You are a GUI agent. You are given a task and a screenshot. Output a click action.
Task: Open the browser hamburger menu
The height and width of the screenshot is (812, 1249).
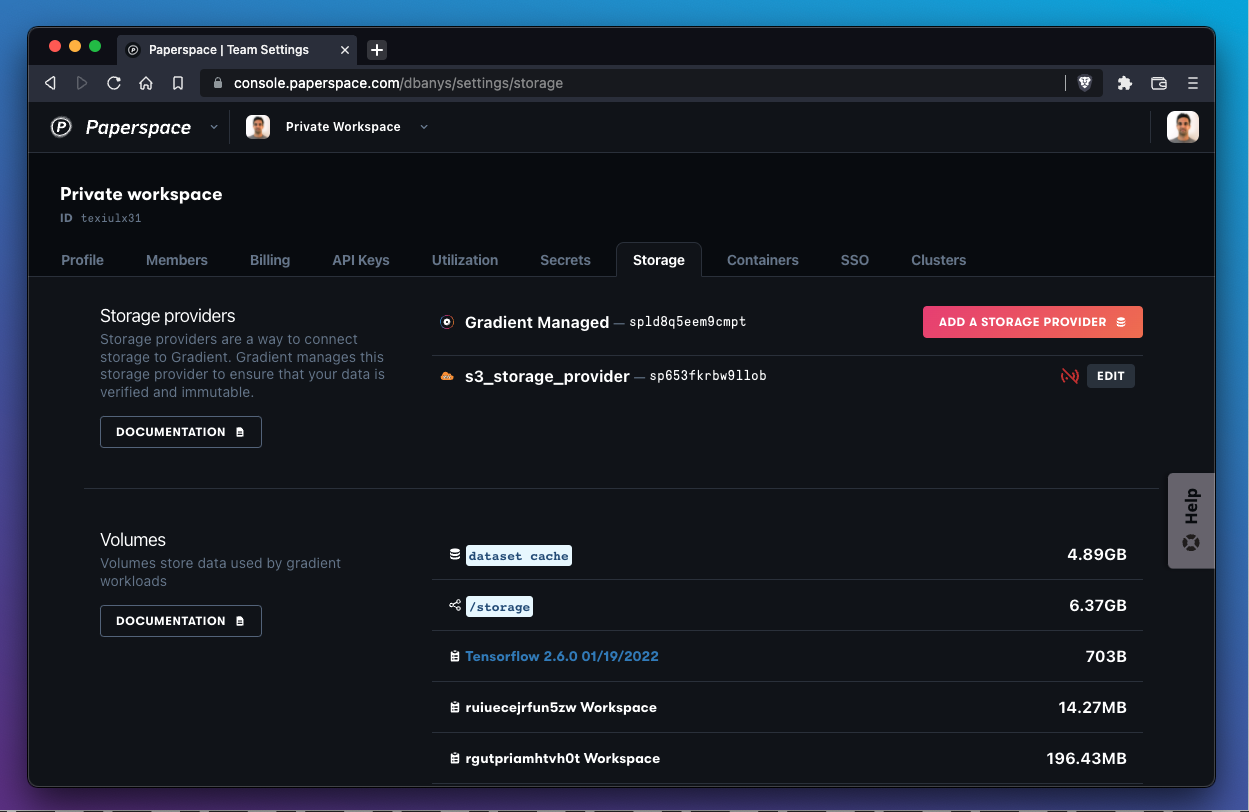point(1192,83)
